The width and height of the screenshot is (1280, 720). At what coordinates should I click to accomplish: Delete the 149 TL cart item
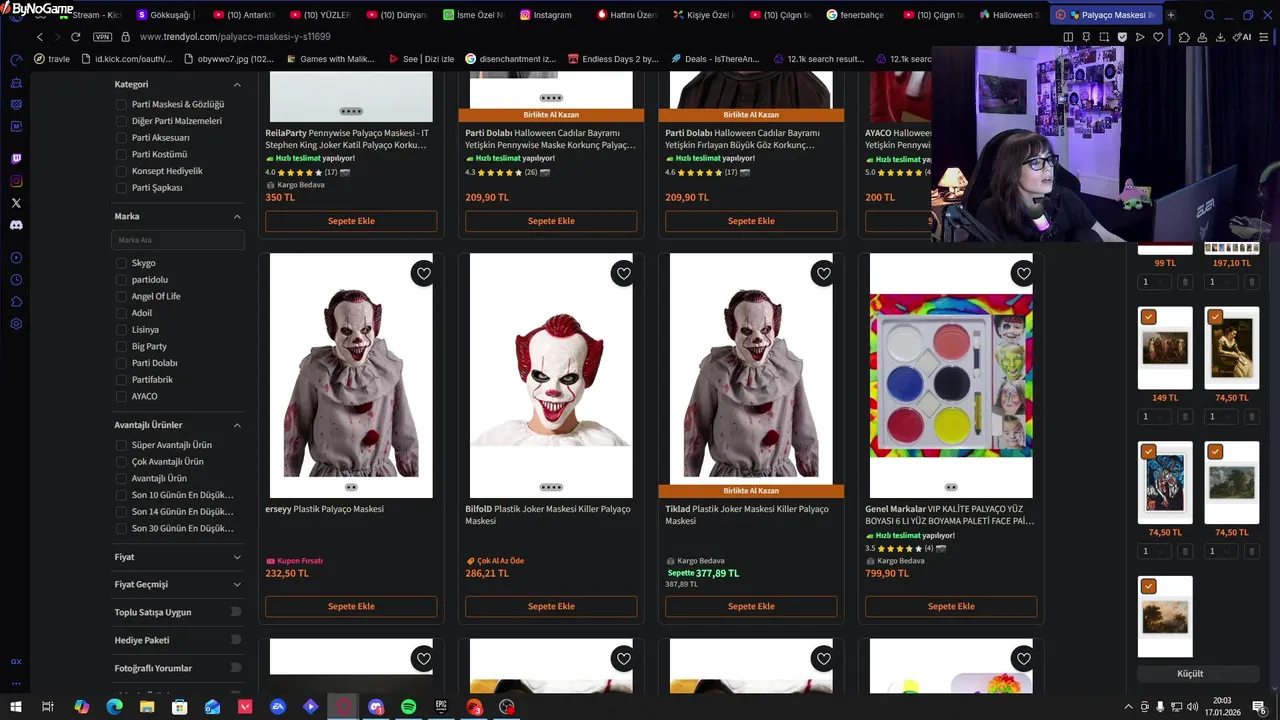pyautogui.click(x=1185, y=416)
